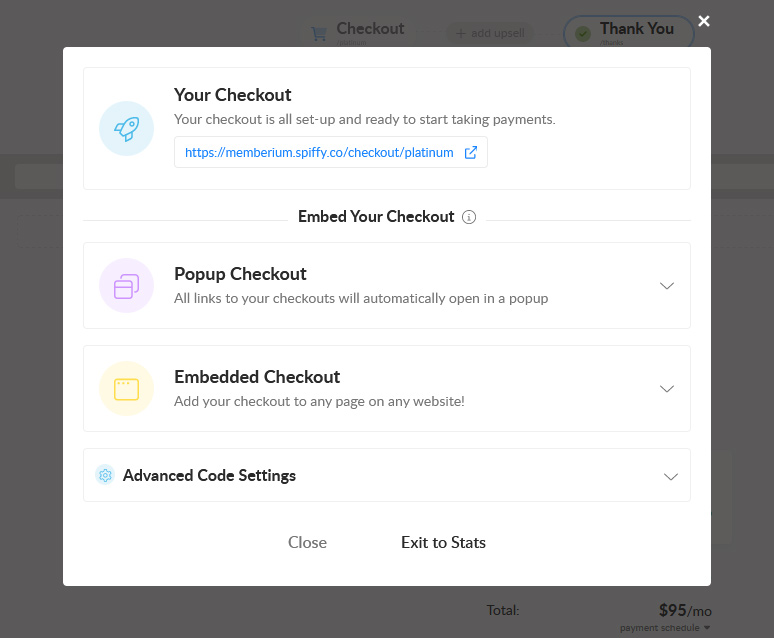The height and width of the screenshot is (638, 774).
Task: Open the payment schedule dropdown
Action: tap(665, 628)
